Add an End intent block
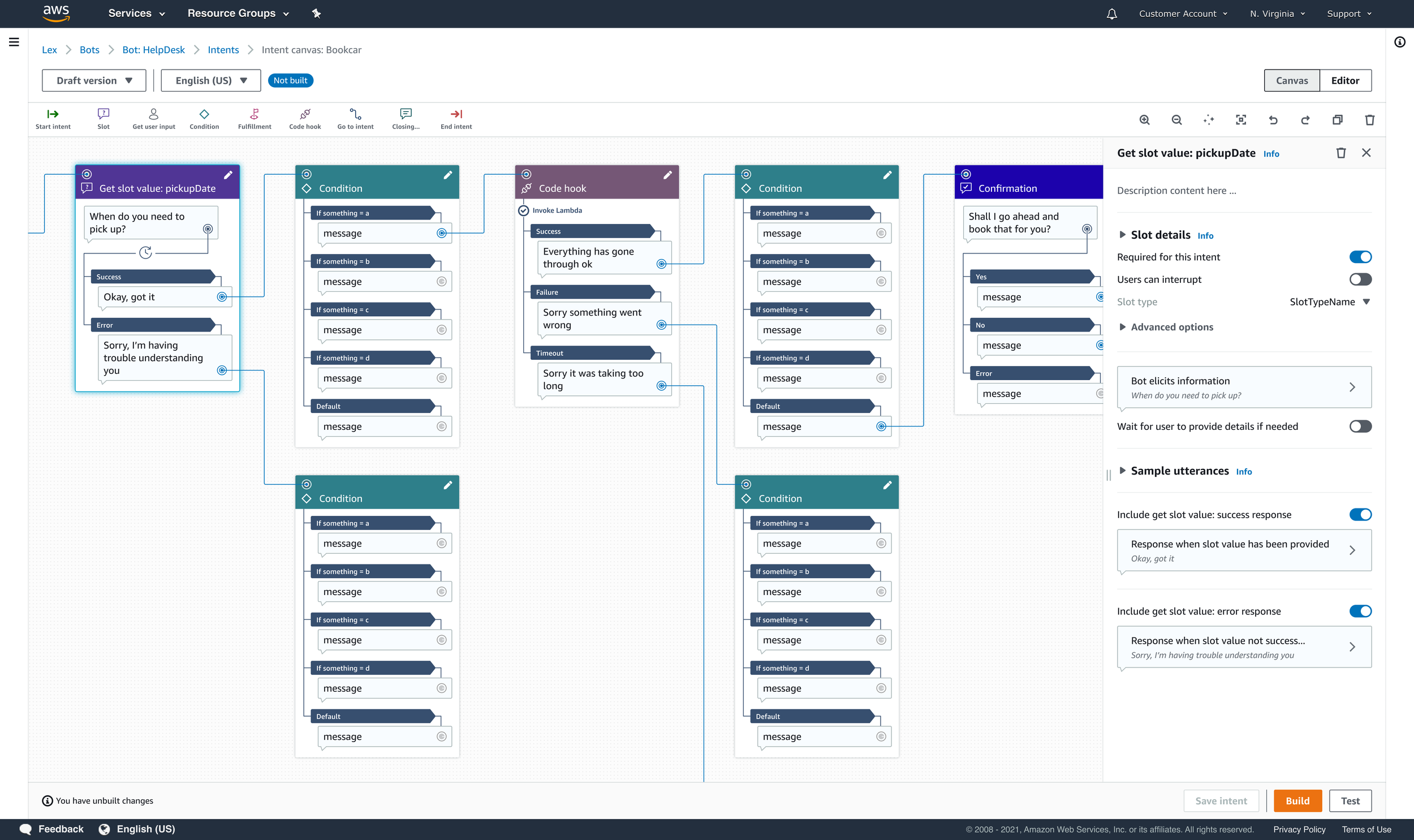1414x840 pixels. pos(455,118)
